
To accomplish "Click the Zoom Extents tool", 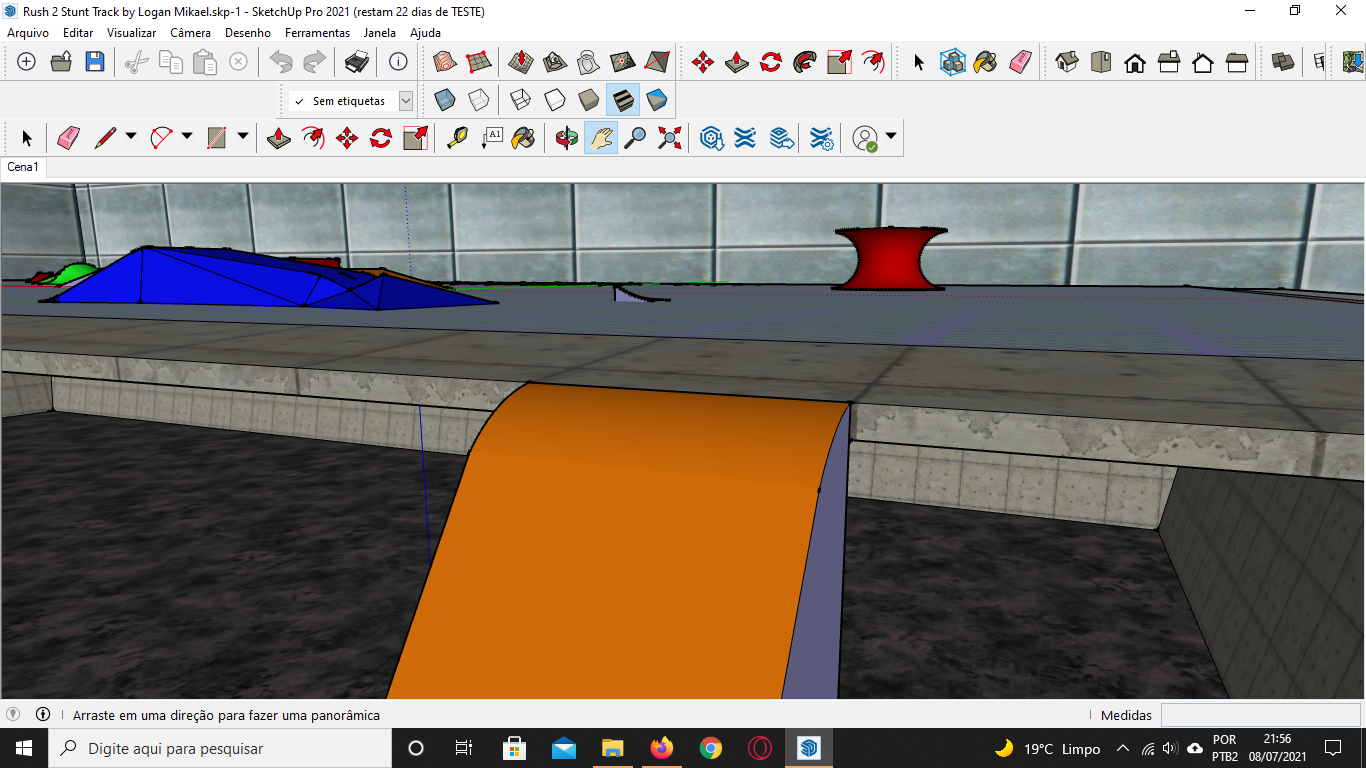I will point(669,138).
